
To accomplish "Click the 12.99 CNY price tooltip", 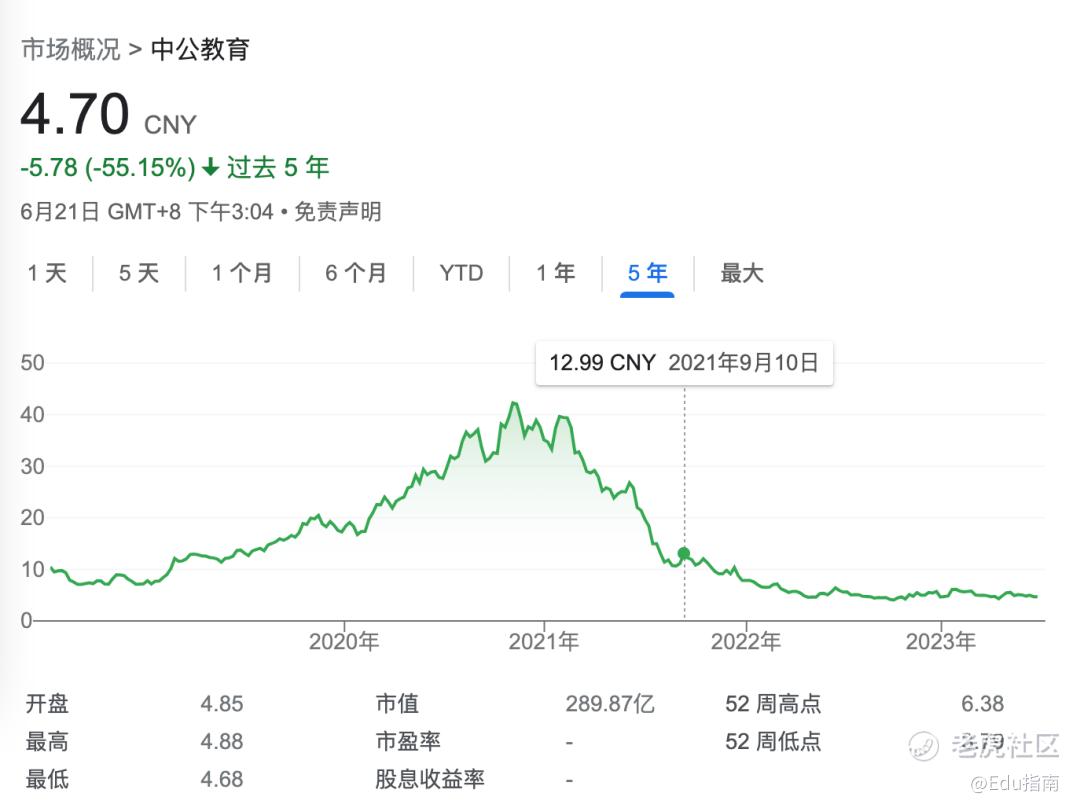I will [684, 362].
